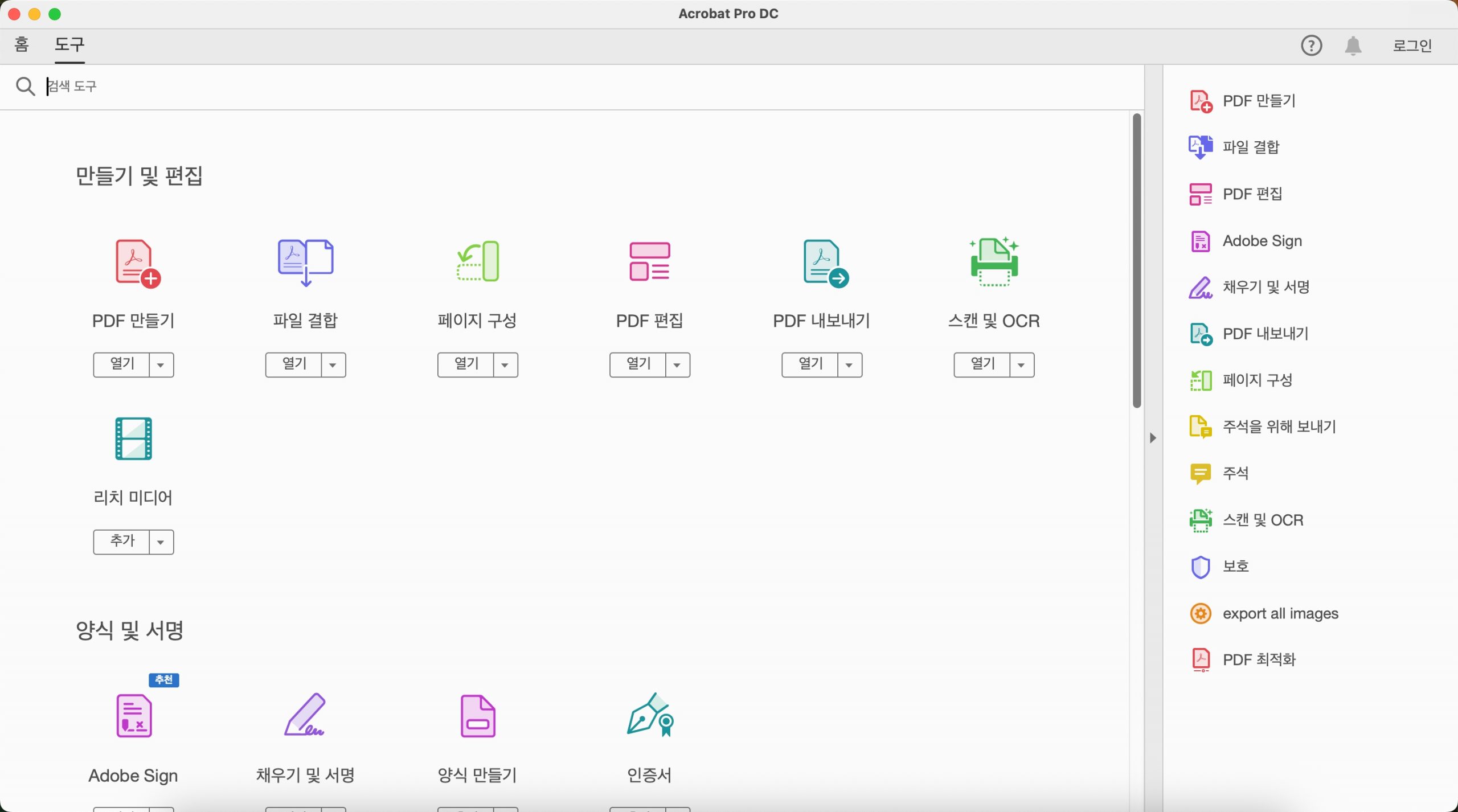The height and width of the screenshot is (812, 1458).
Task: Expand the dropdown arrow next to 리치 미디어 추가
Action: [161, 542]
